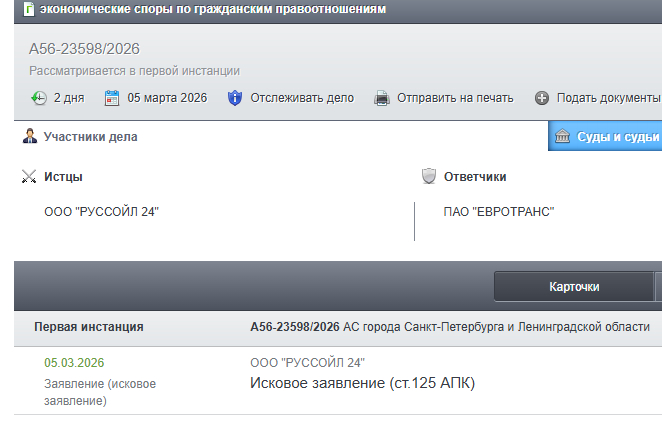Viewport: 662px width, 431px height.
Task: Click the crossed swords Истцы icon
Action: pyautogui.click(x=29, y=177)
